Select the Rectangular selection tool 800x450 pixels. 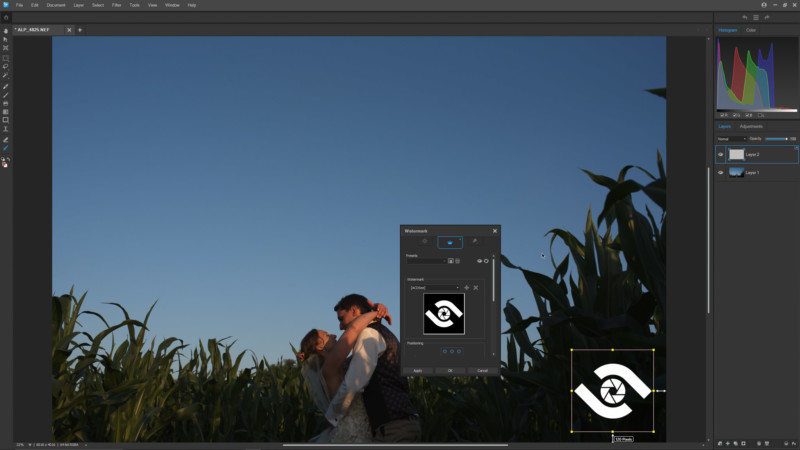[6, 58]
